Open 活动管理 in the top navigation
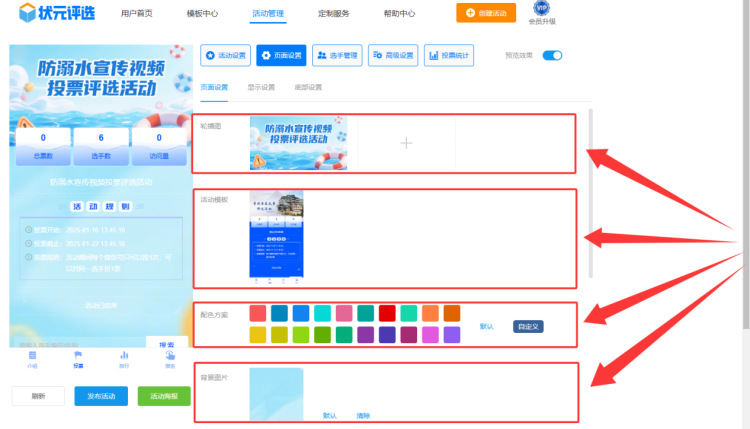Viewport: 750px width, 429px height. point(267,14)
